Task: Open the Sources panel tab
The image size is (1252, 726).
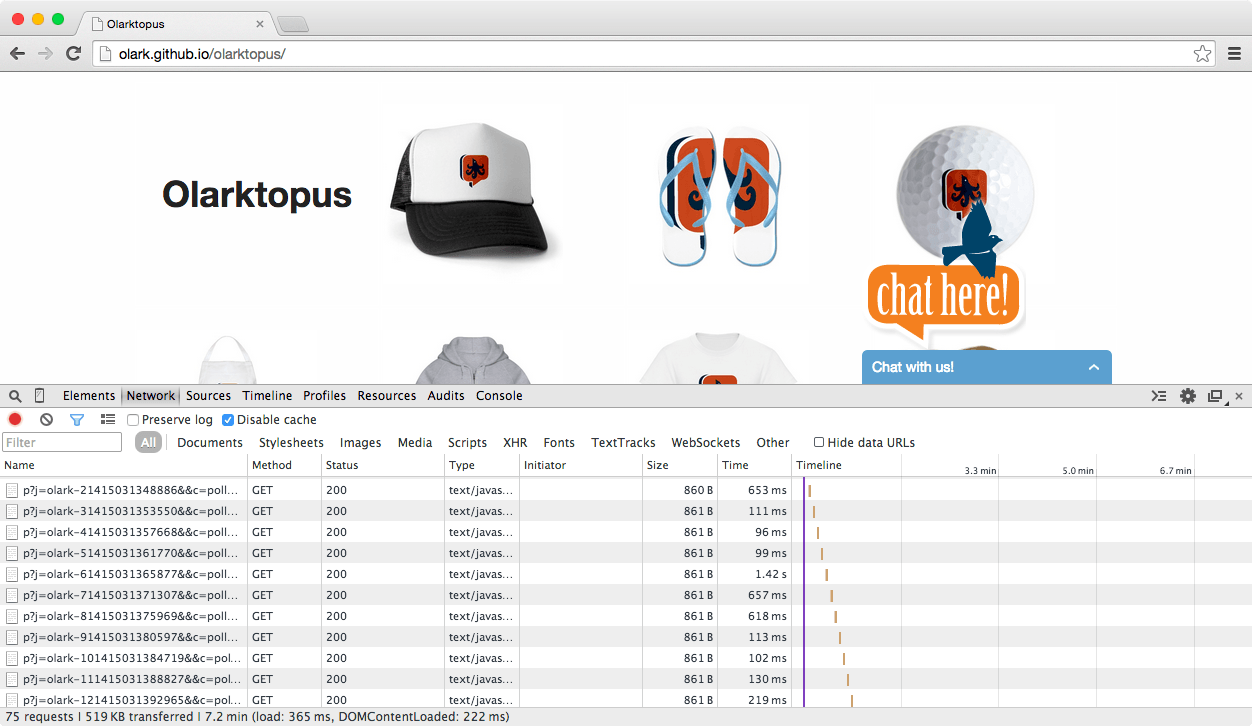Action: click(208, 396)
